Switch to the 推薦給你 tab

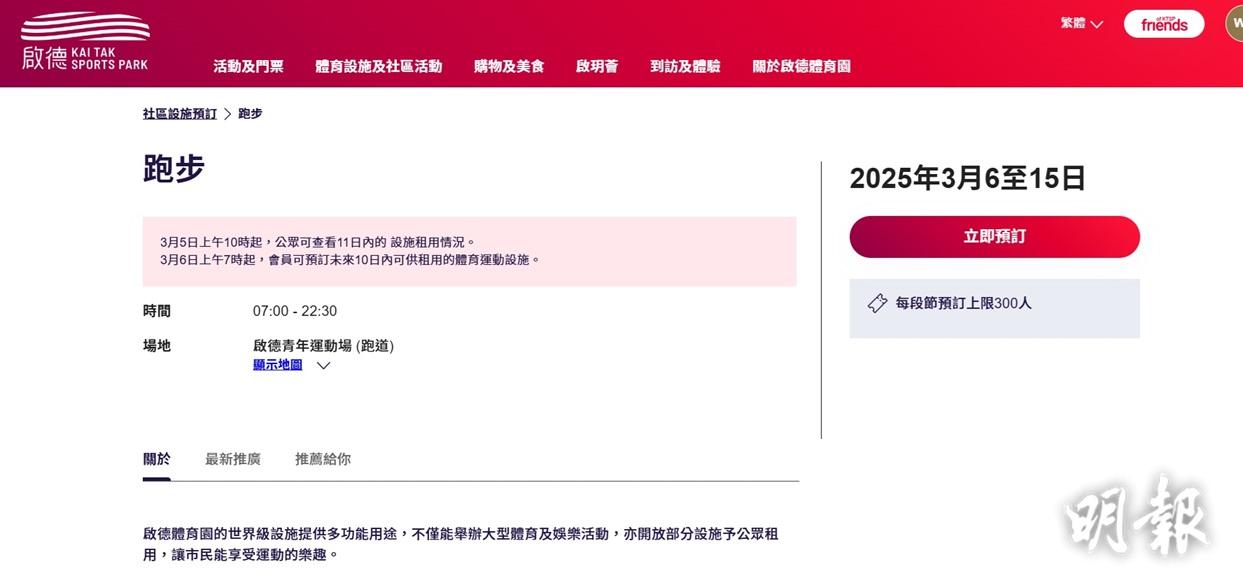tap(323, 459)
